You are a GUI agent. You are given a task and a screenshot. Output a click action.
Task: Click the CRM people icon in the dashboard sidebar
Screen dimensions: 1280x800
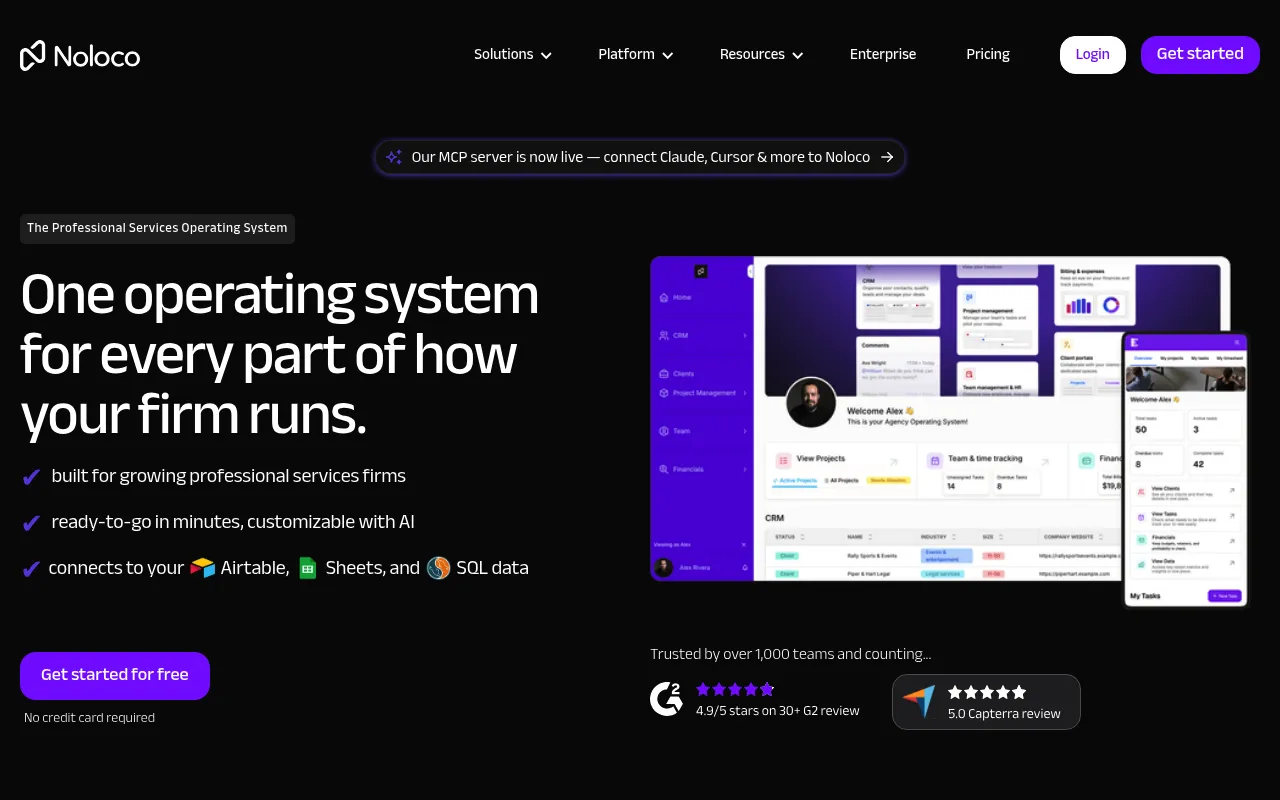coord(664,335)
